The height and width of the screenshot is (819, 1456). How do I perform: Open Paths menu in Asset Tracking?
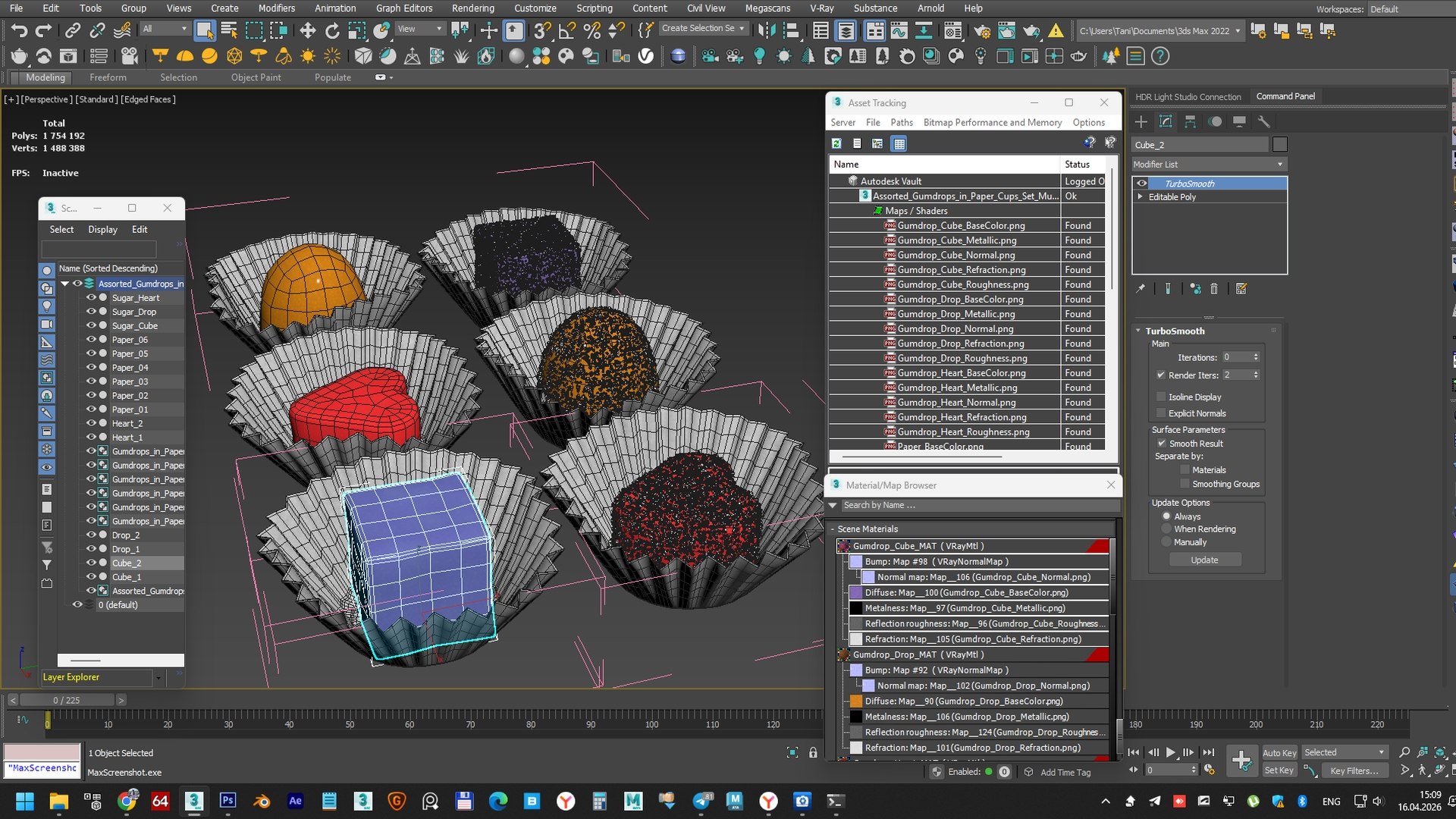click(x=901, y=122)
